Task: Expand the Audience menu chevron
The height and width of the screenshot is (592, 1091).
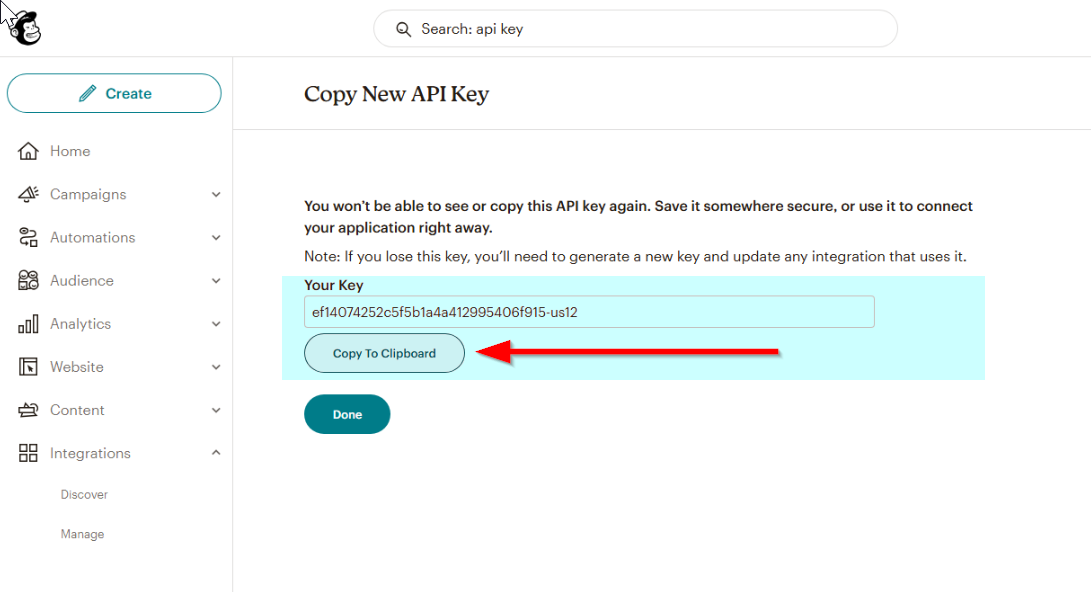Action: point(216,281)
